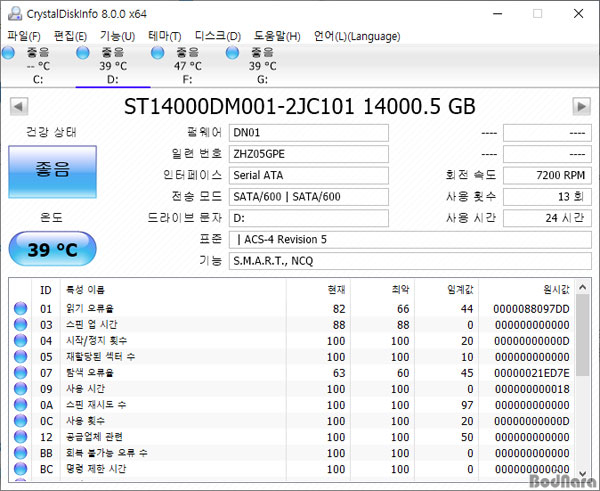Click status orb for attribute 07 탐색 오류율
This screenshot has height=491, width=600.
[21, 373]
